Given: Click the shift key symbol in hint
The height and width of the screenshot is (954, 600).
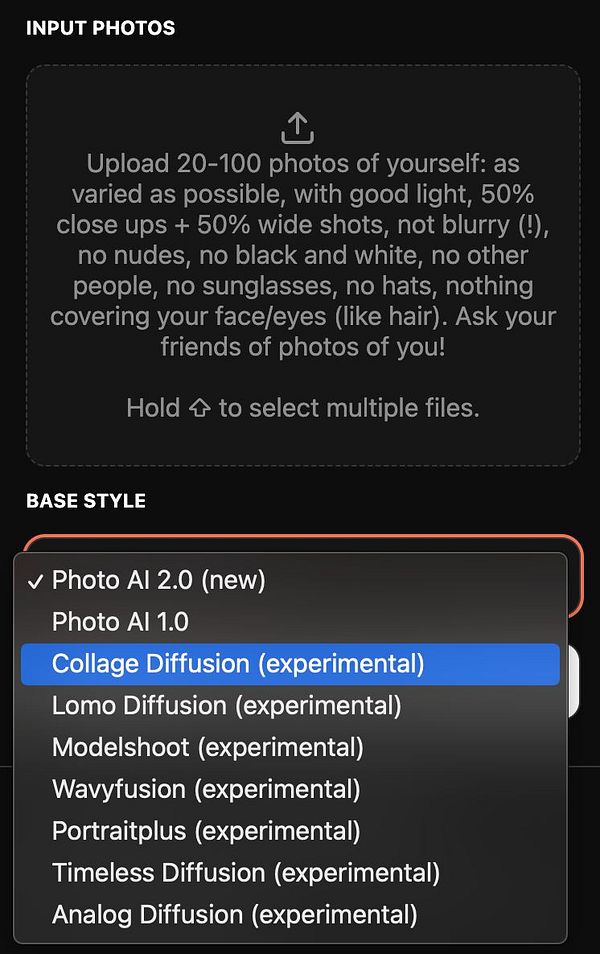Looking at the screenshot, I should [199, 409].
